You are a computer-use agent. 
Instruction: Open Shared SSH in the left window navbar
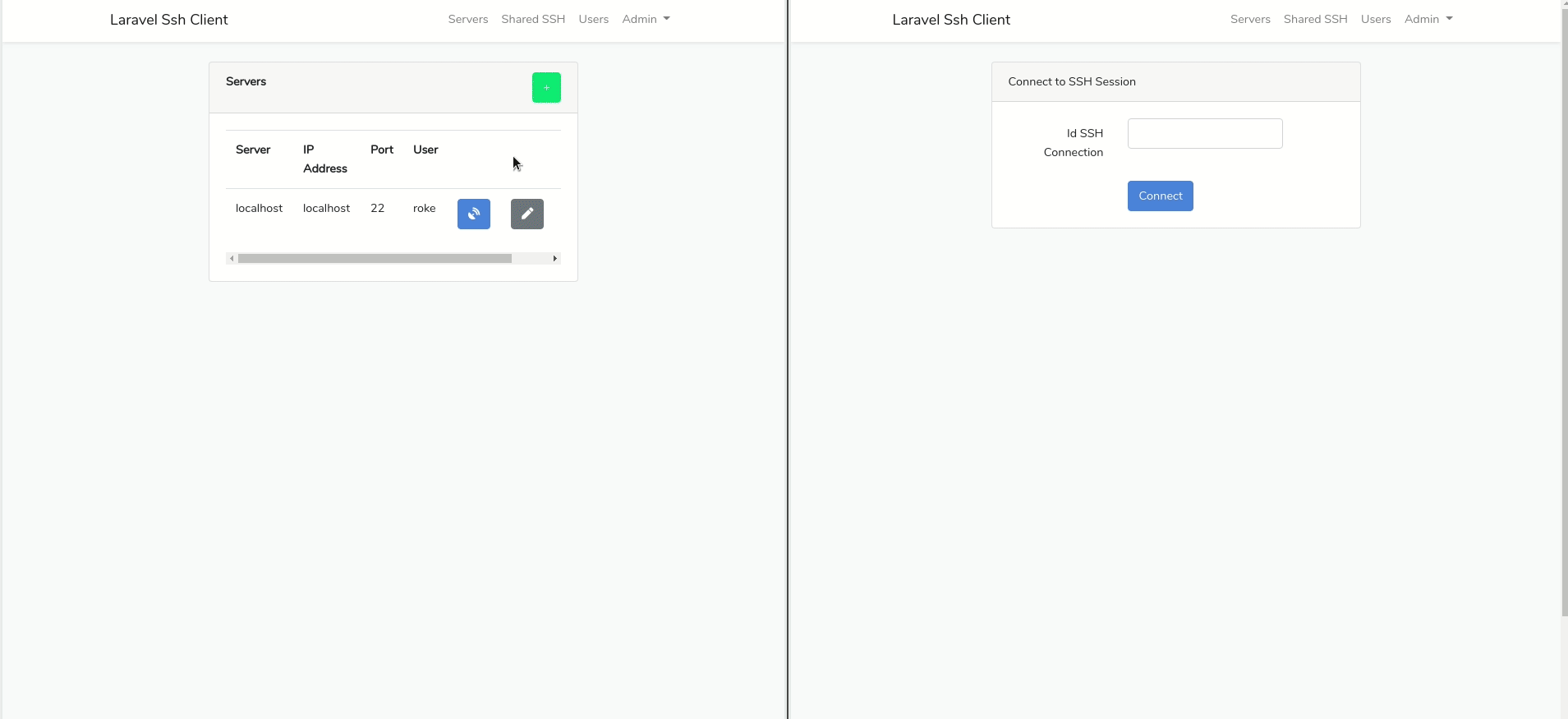[x=533, y=19]
